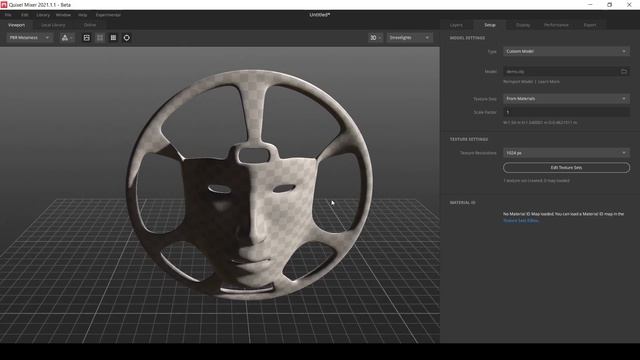640x360 pixels.
Task: Click the MODEL SETTINGS section header
Action: pyautogui.click(x=467, y=38)
